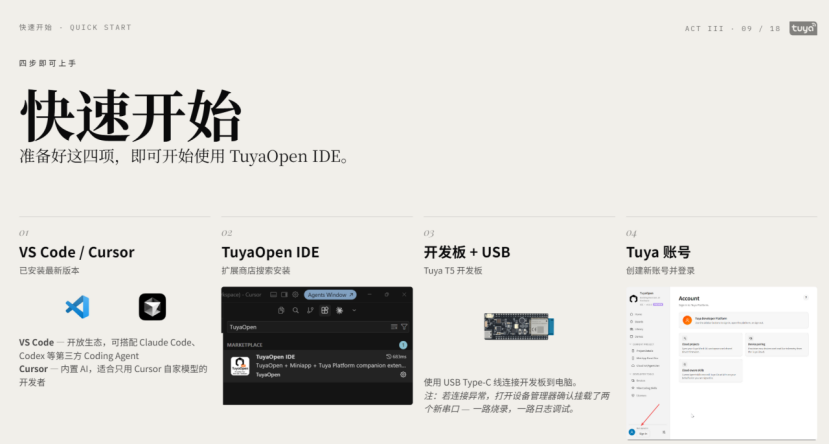Open Project details in TuyaOpen sidebar
Image resolution: width=830 pixels, height=444 pixels.
(x=642, y=351)
